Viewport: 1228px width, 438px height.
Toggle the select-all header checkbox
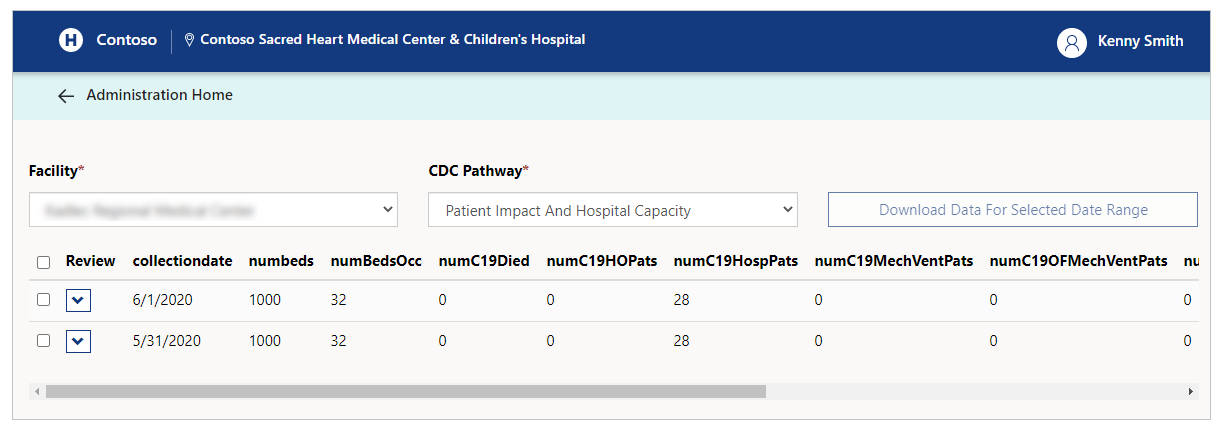pos(43,262)
